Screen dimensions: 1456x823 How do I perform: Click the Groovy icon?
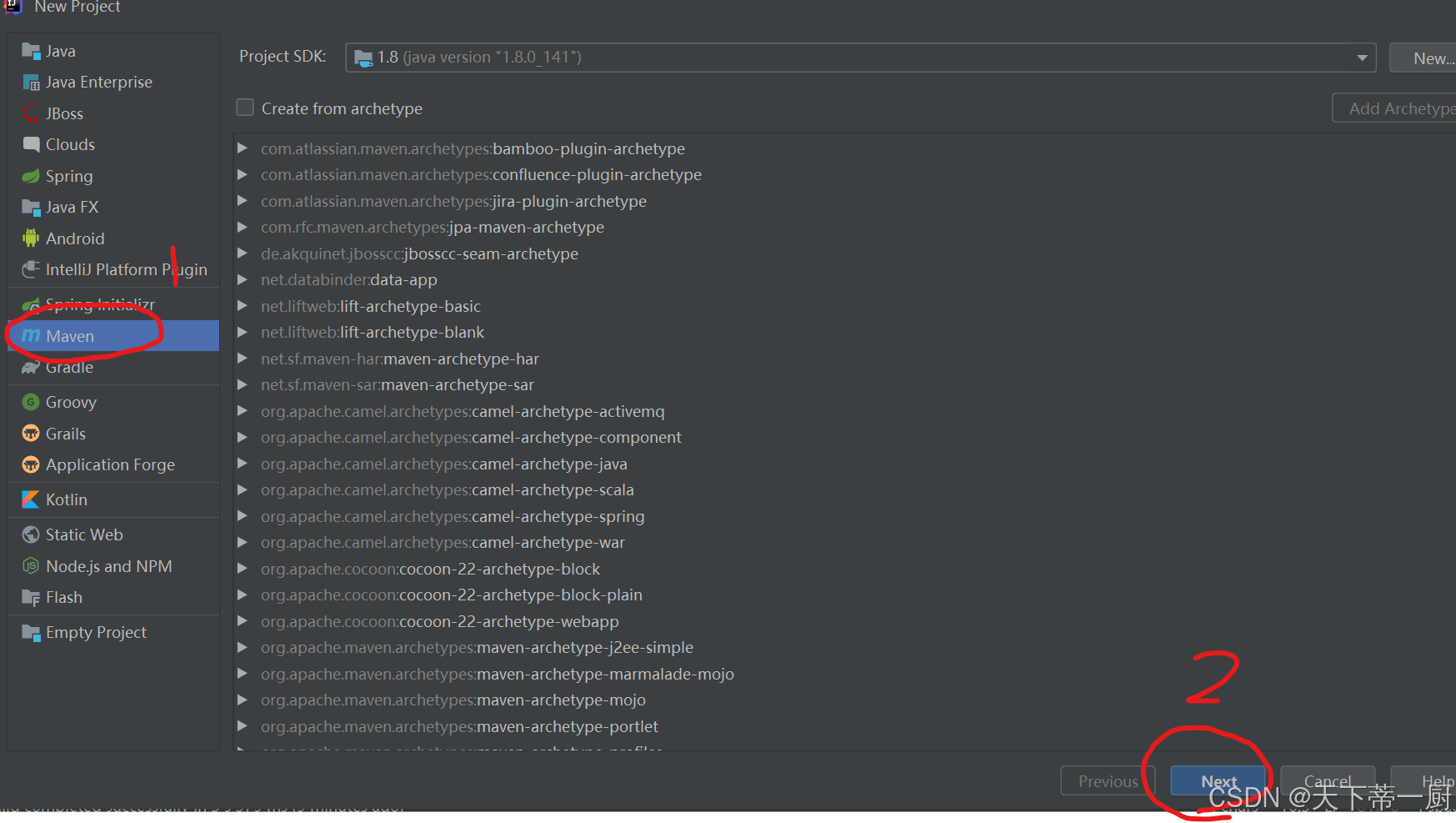[x=31, y=402]
